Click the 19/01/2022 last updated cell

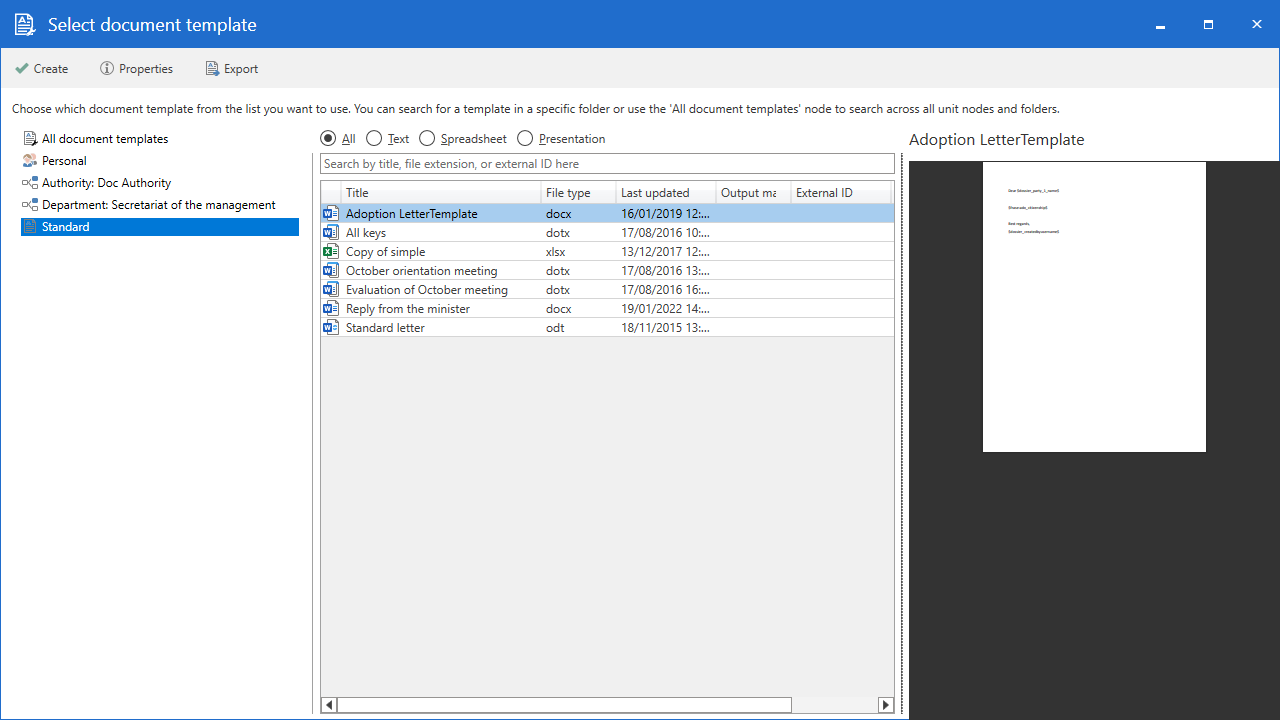click(x=665, y=309)
